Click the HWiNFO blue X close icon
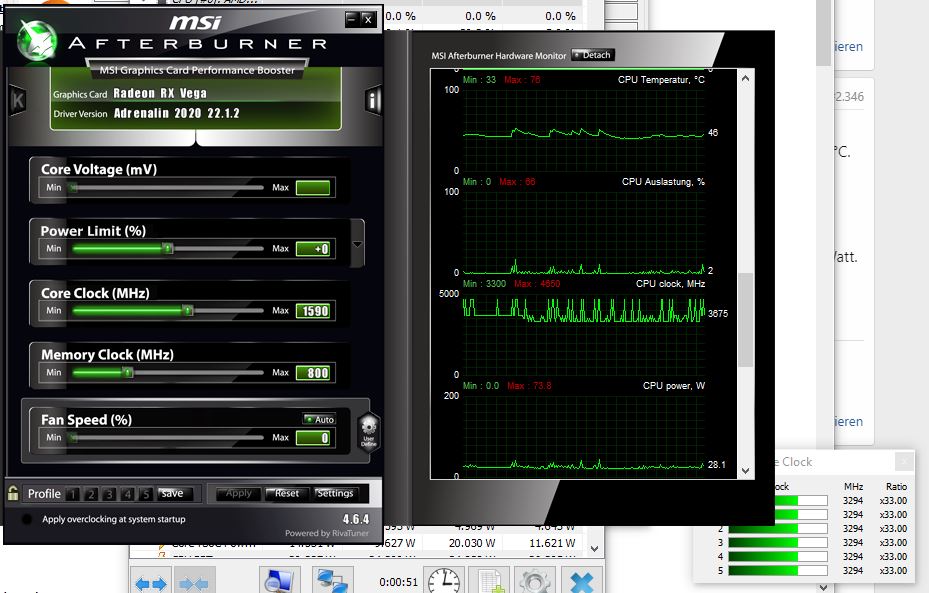The width and height of the screenshot is (929, 593). pos(581,582)
